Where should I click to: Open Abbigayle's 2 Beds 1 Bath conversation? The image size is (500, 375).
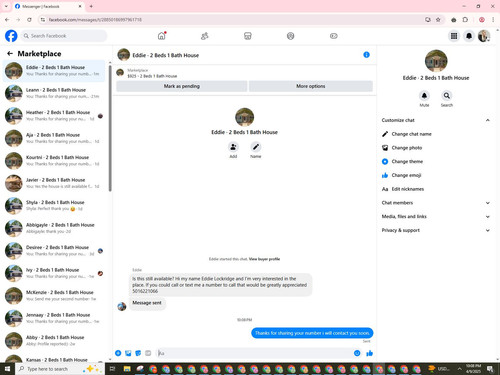click(53, 228)
